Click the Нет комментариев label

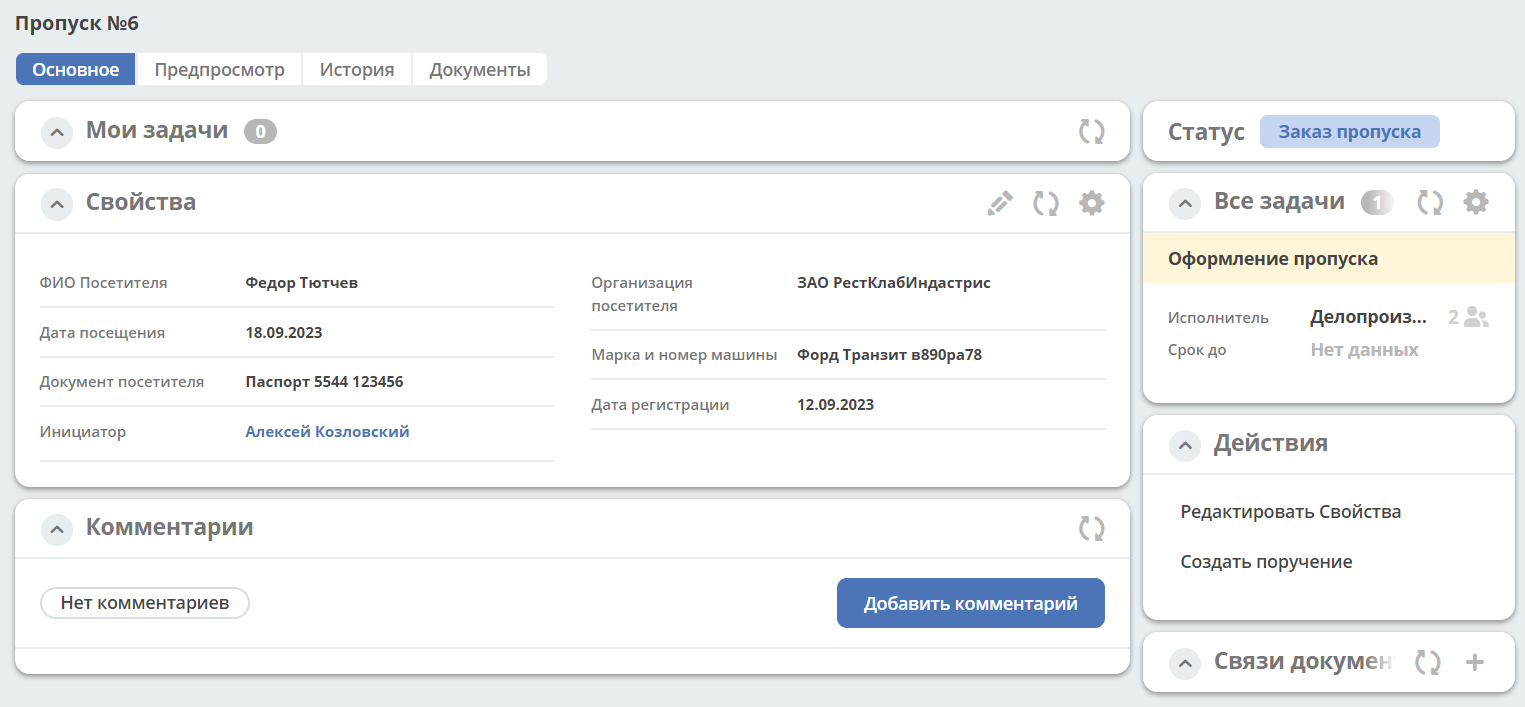[145, 603]
